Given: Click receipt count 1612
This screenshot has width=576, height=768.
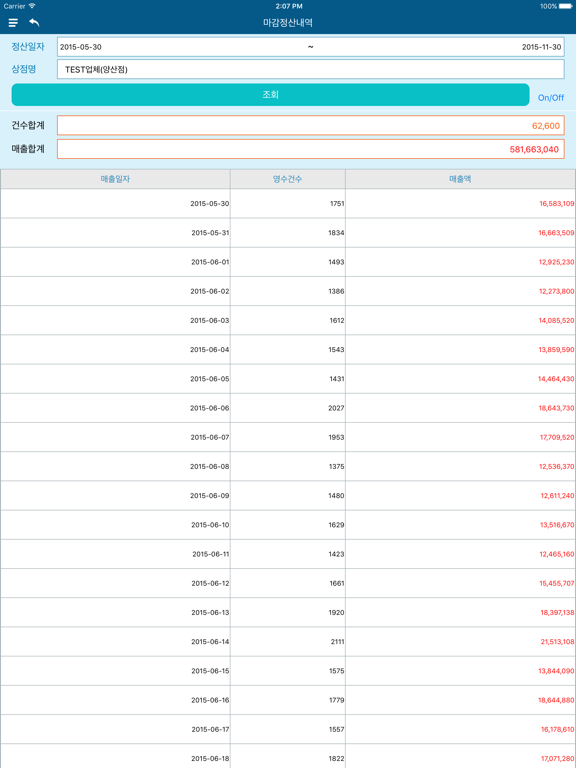Looking at the screenshot, I should click(337, 320).
